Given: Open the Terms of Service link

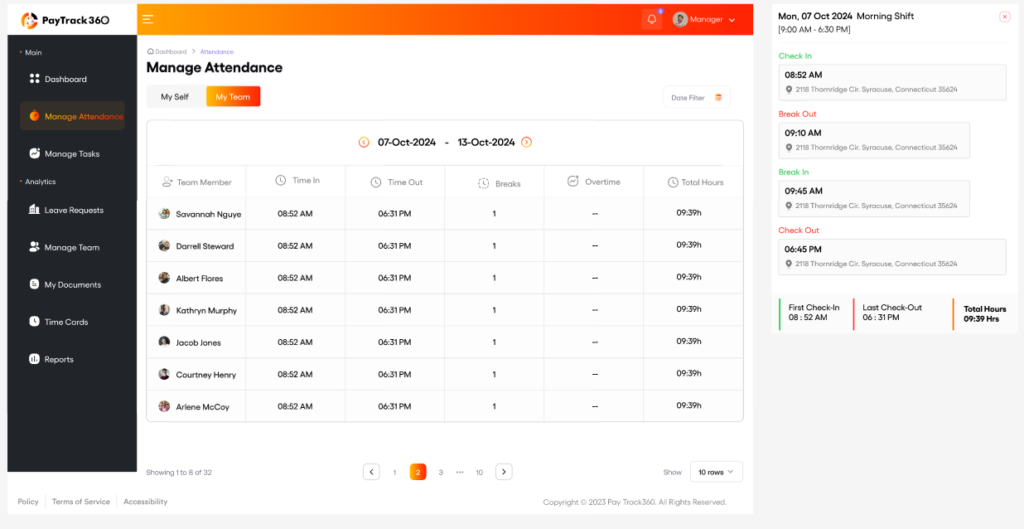Looking at the screenshot, I should pos(81,502).
